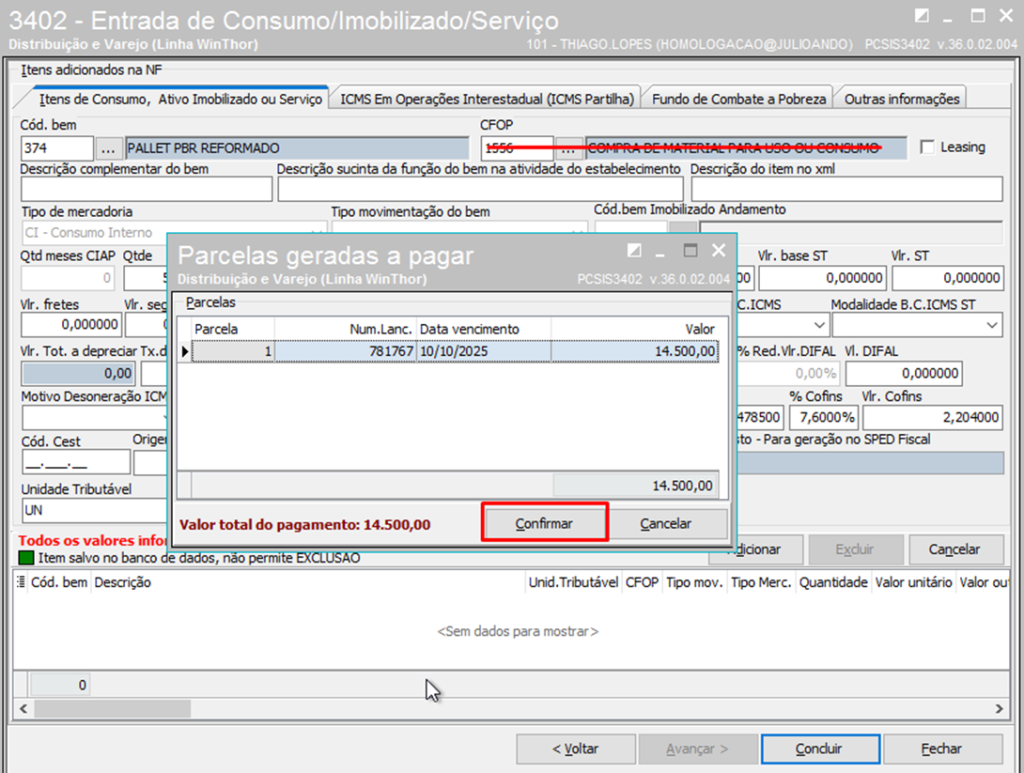Viewport: 1024px width, 773px height.
Task: Click the row indicator arrow for Parcela 1
Action: point(184,351)
